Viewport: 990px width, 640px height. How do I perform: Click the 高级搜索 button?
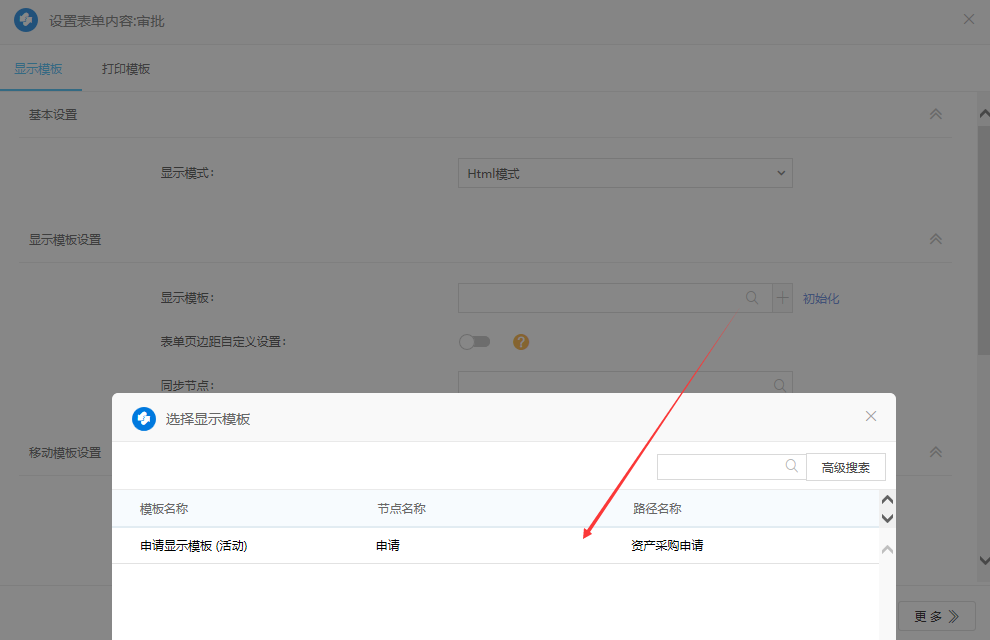coord(845,467)
